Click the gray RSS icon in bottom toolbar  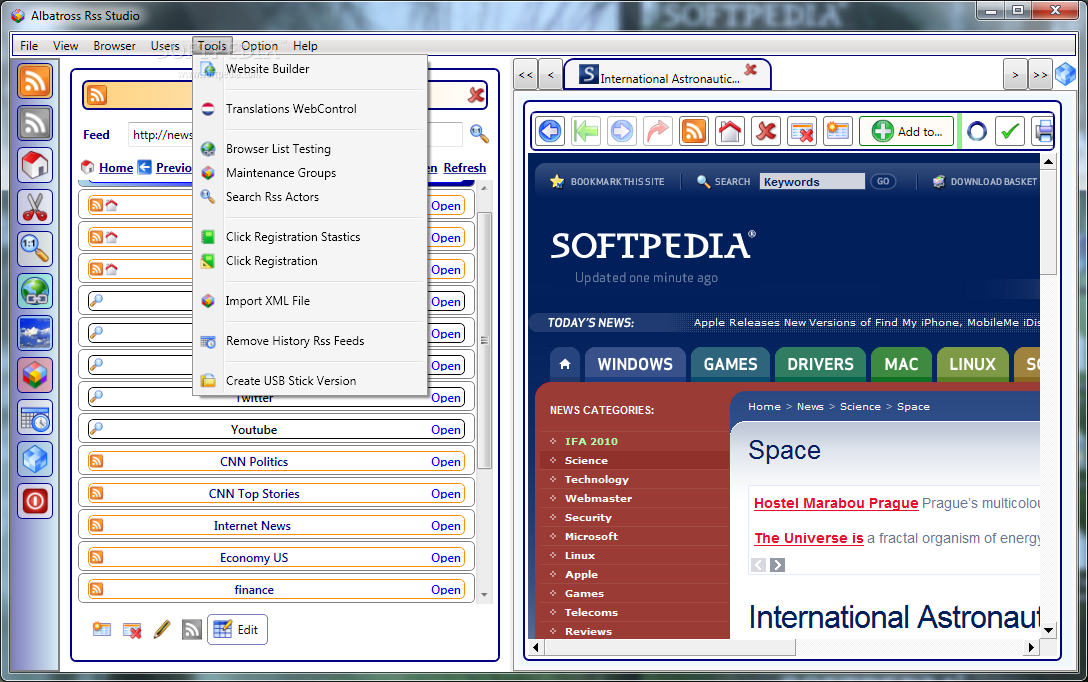click(192, 629)
